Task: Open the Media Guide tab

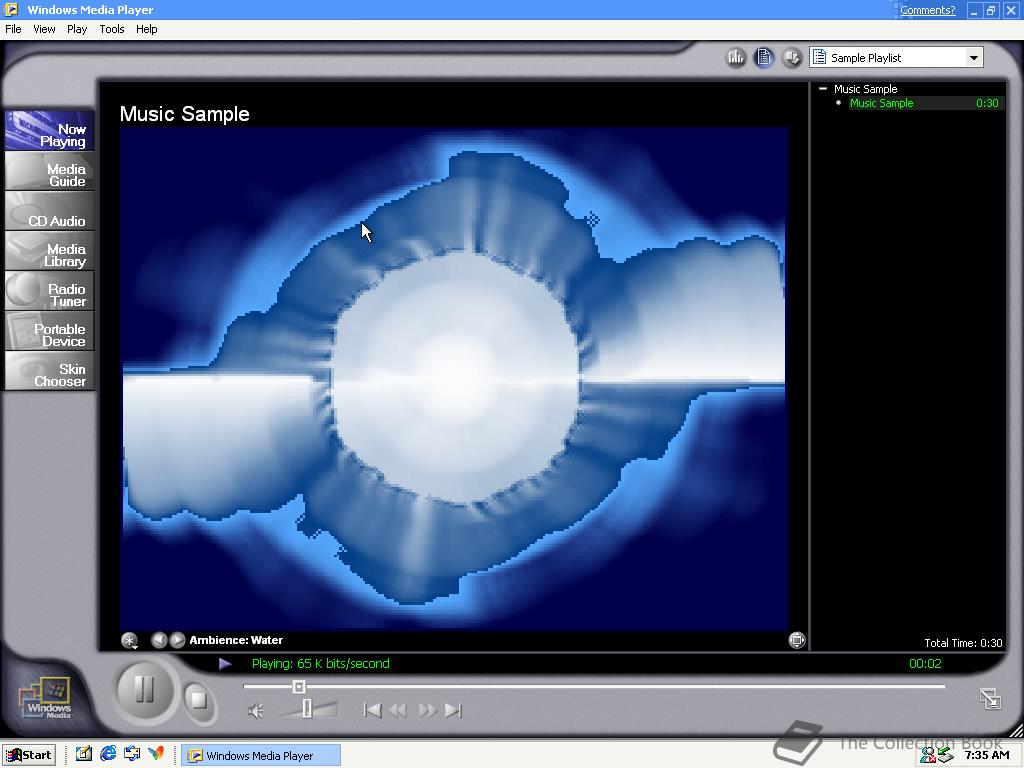Action: click(50, 172)
